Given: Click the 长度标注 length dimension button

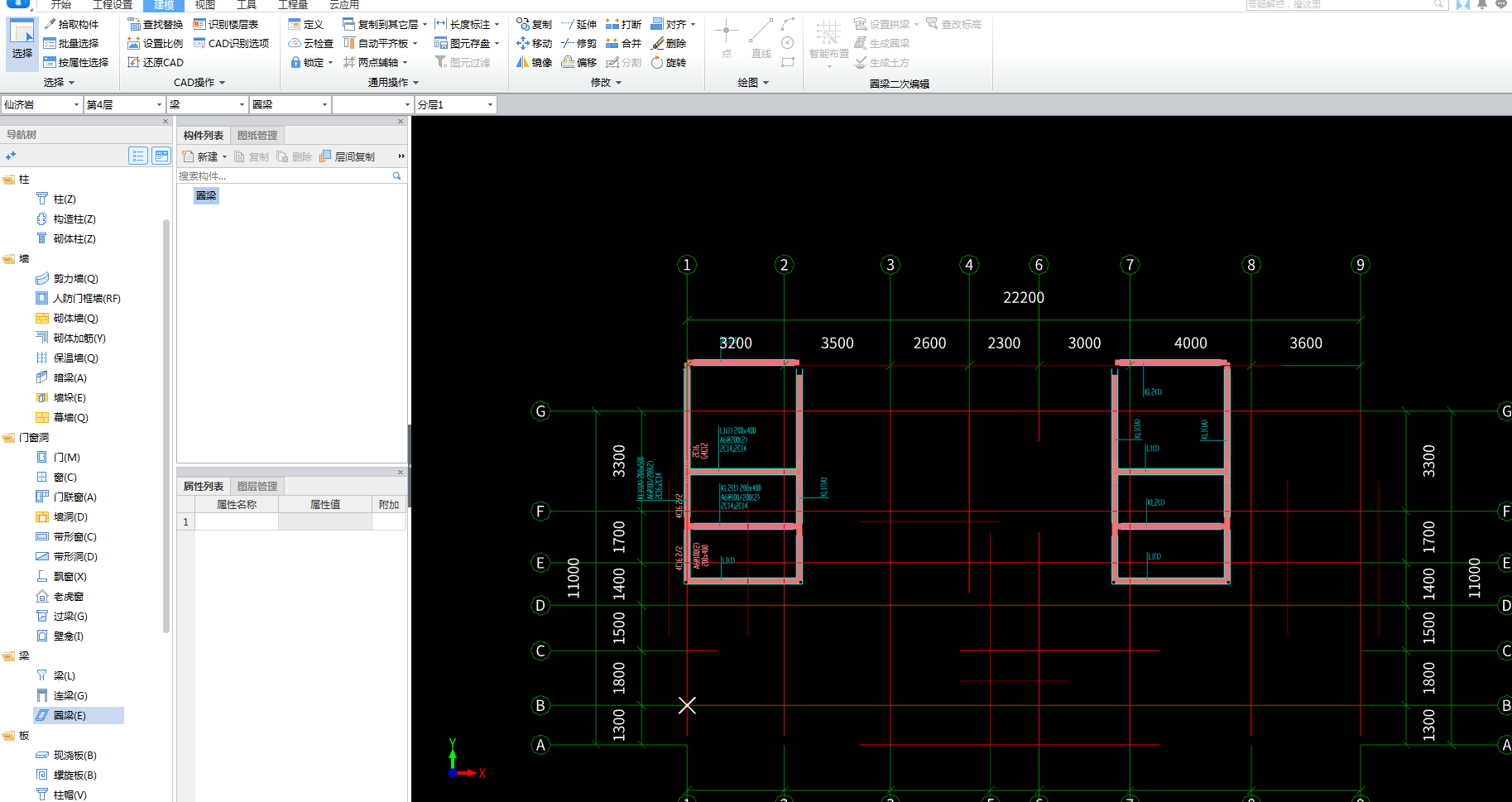Looking at the screenshot, I should 467,24.
